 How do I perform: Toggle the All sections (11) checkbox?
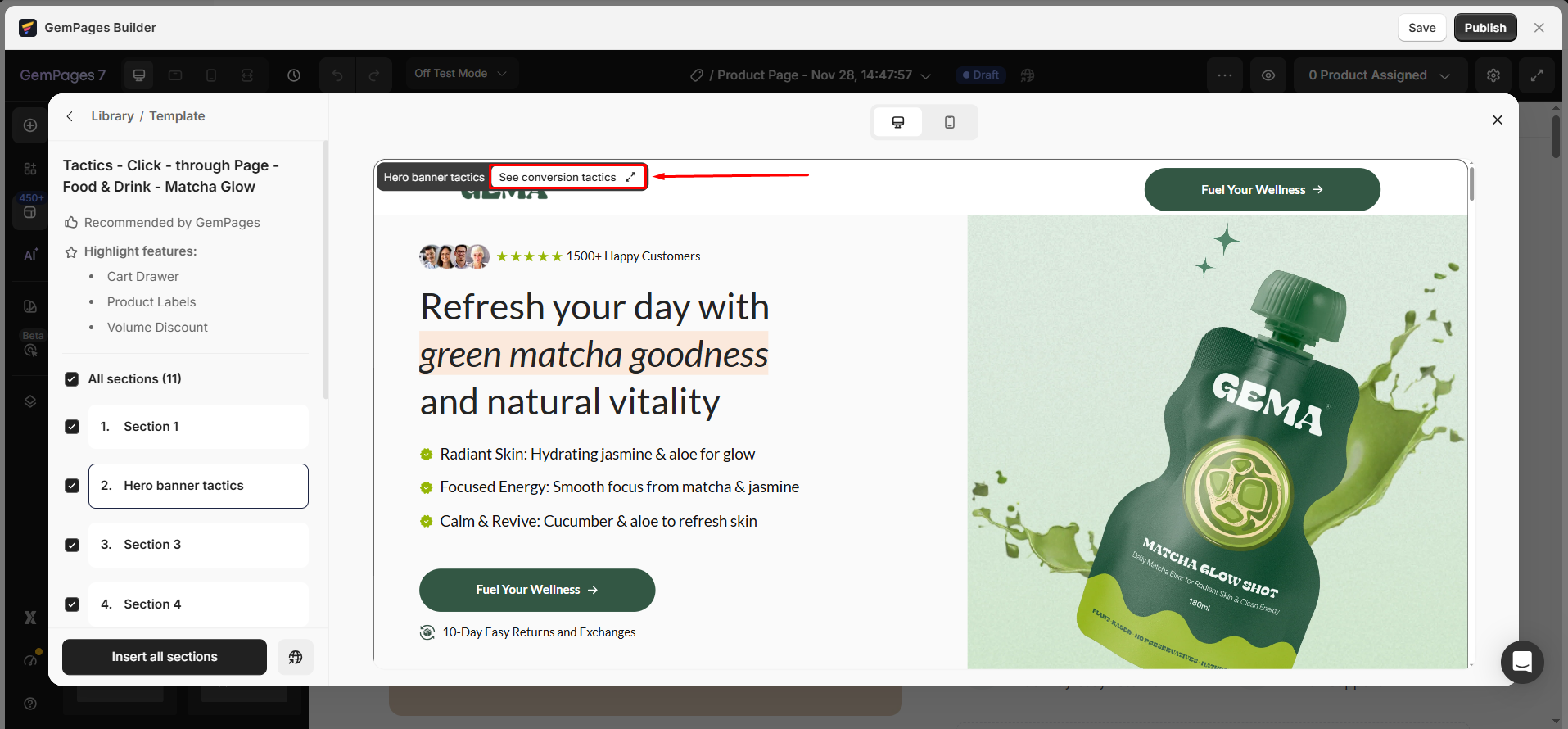[x=72, y=379]
